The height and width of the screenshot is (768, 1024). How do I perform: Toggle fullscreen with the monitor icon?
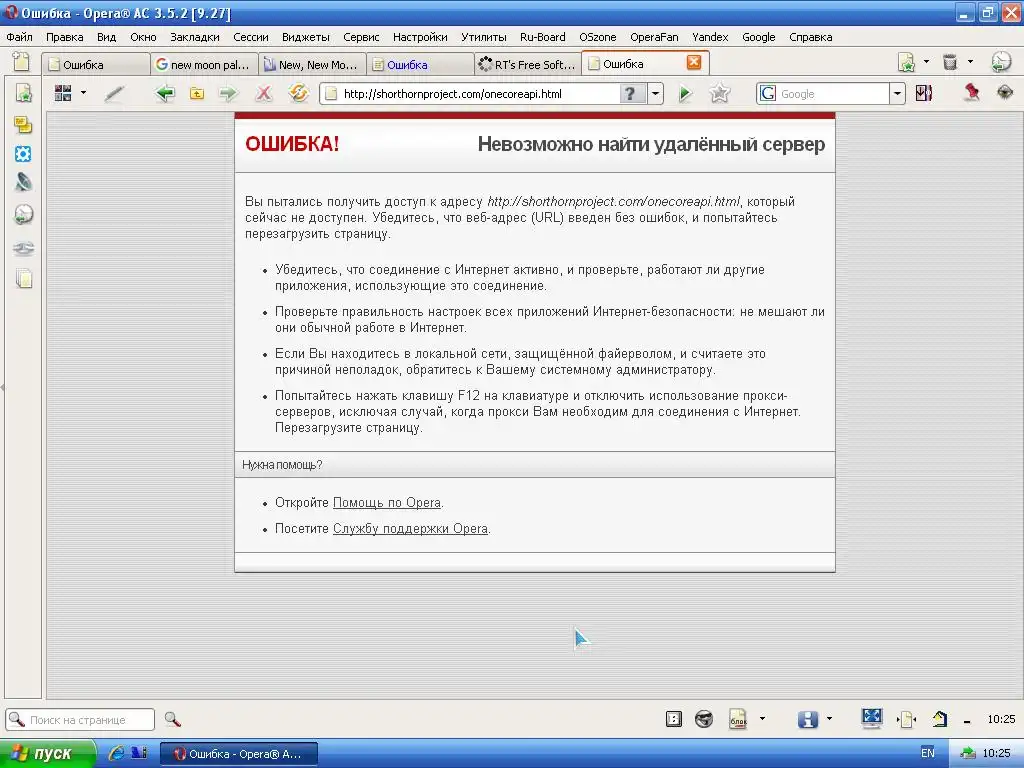pyautogui.click(x=872, y=718)
